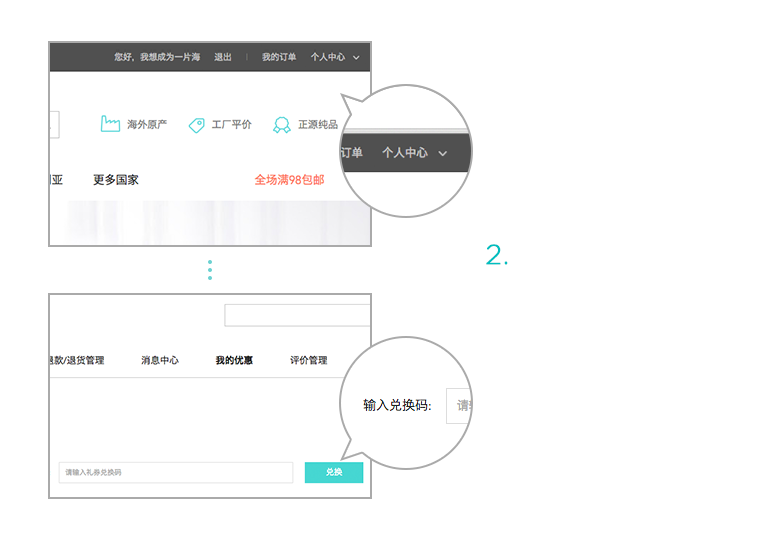Click the 退出 logout link
This screenshot has width=780, height=544.
(x=223, y=57)
